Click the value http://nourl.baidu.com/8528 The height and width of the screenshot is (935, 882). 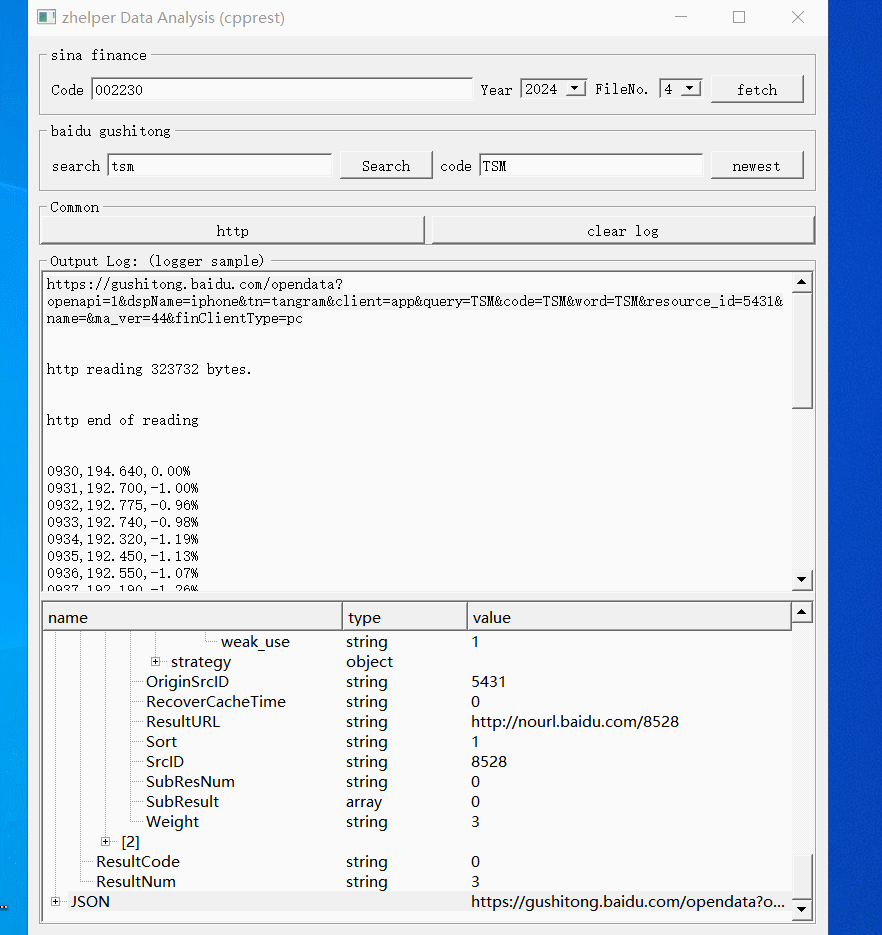(x=575, y=722)
